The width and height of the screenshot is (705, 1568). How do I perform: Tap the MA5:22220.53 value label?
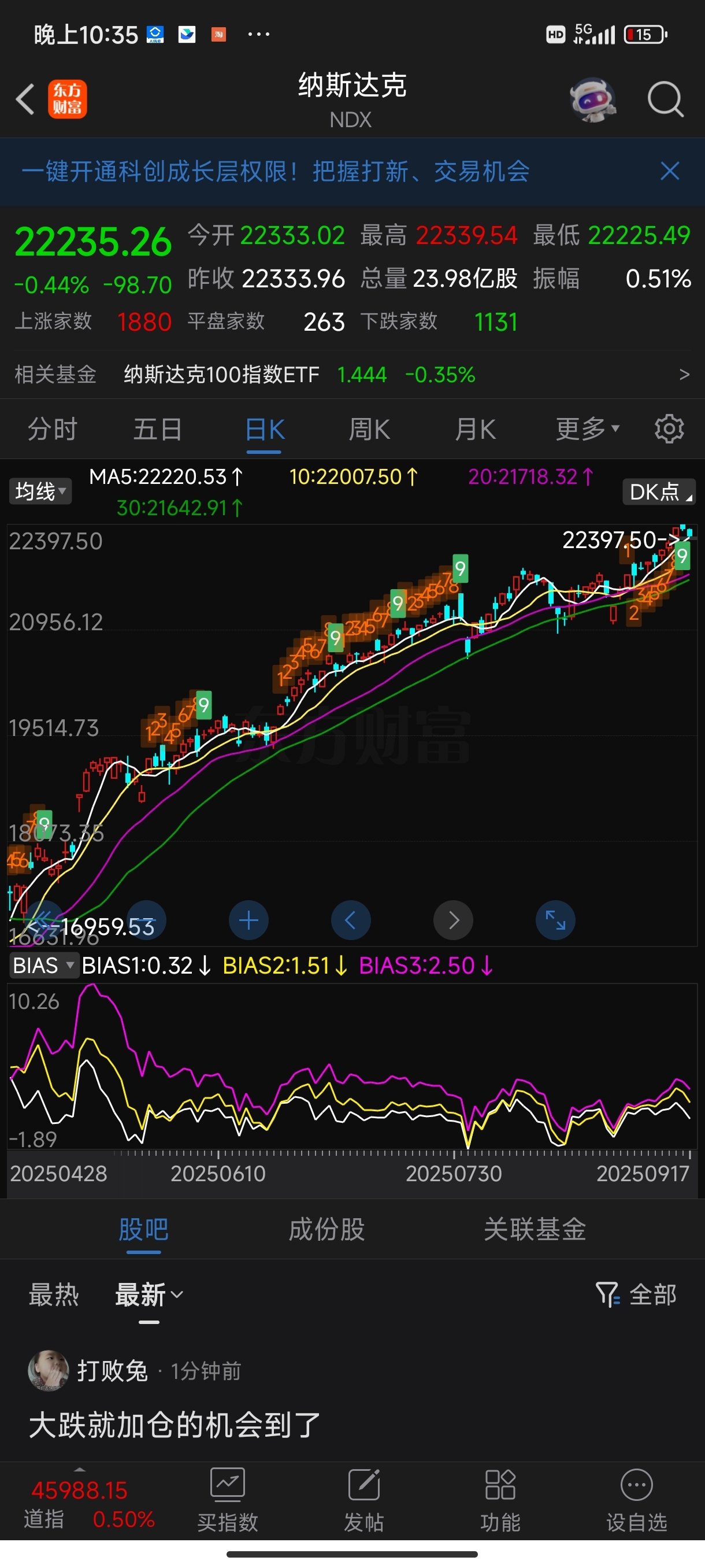(166, 476)
